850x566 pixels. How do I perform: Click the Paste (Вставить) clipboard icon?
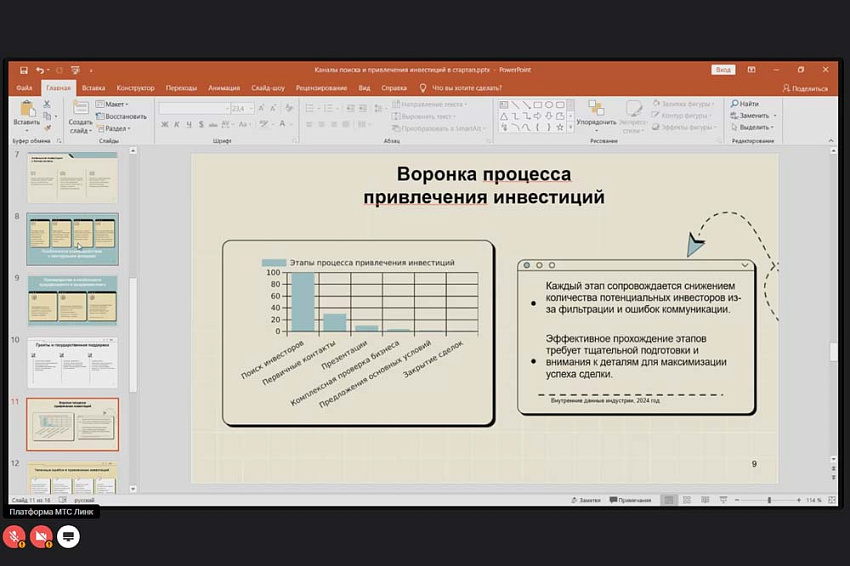point(24,108)
